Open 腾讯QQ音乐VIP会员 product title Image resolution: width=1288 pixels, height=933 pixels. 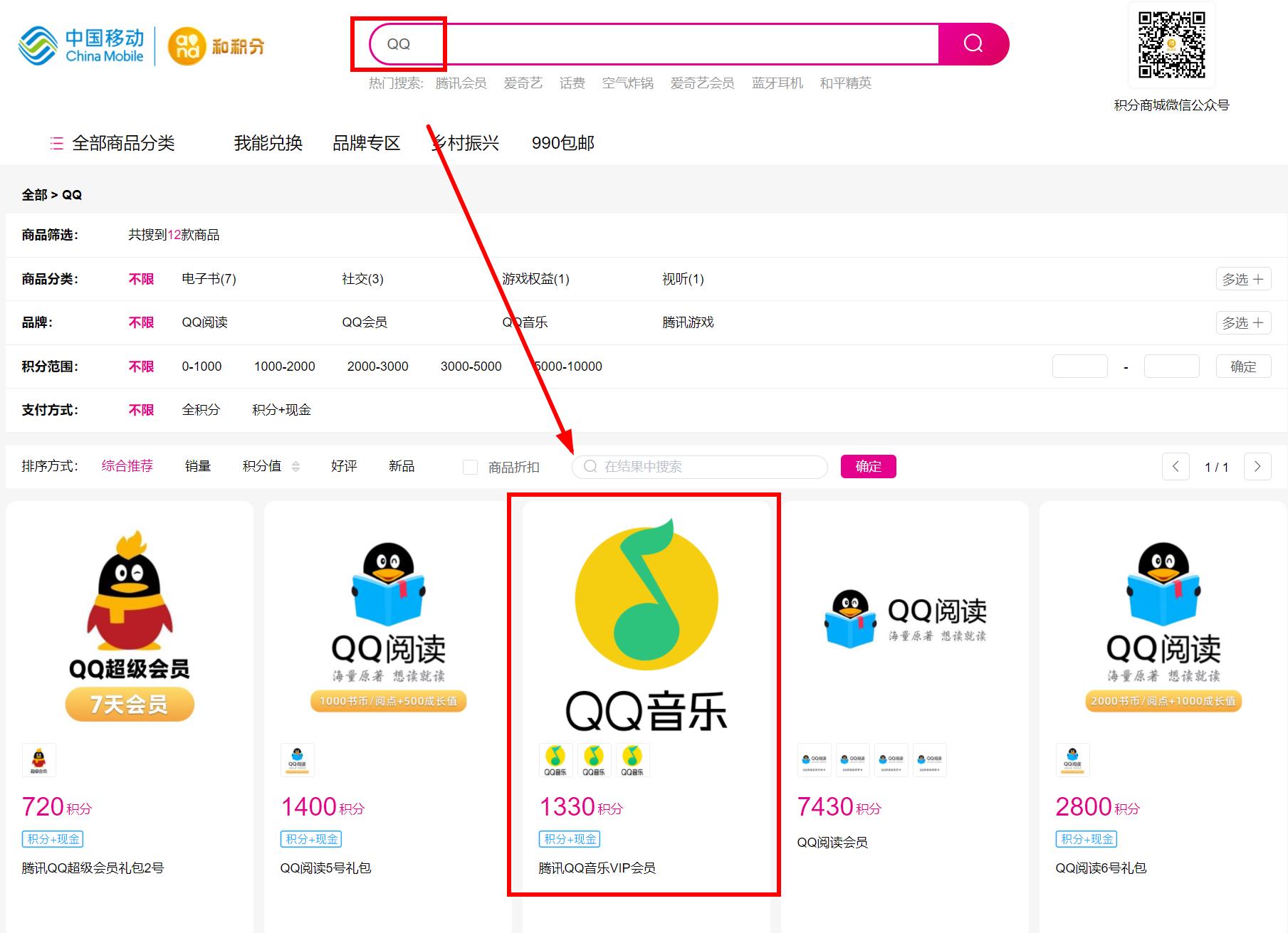[x=597, y=868]
